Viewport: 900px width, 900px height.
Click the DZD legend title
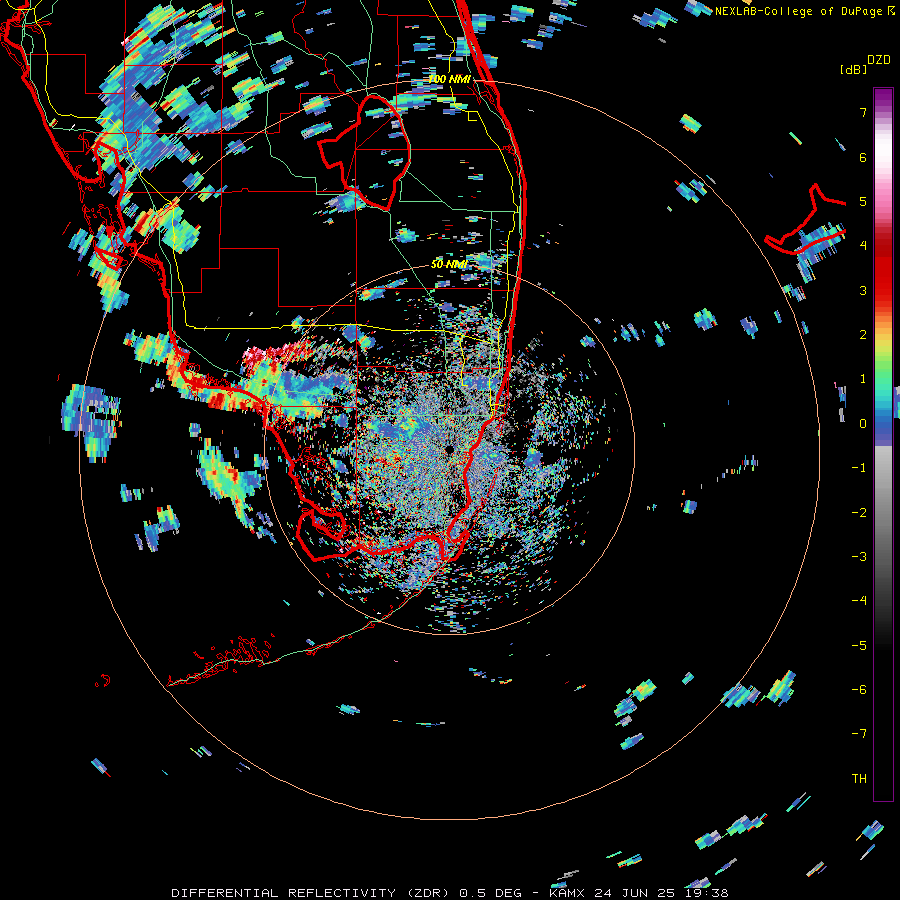tap(879, 60)
